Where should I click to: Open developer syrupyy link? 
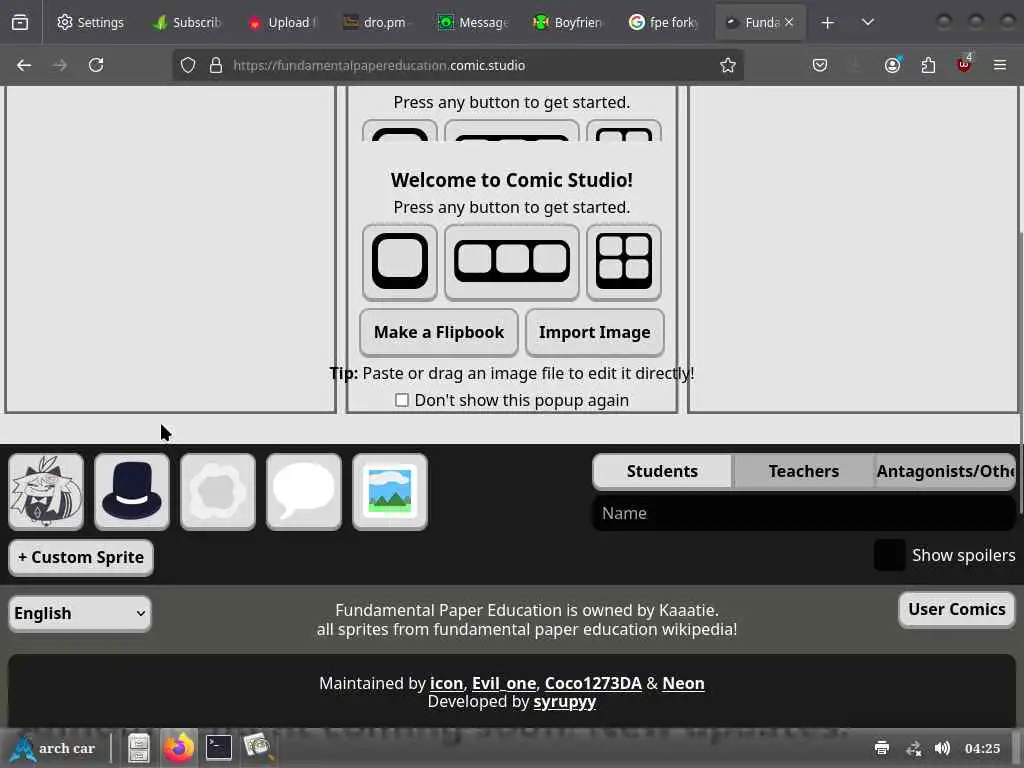564,701
